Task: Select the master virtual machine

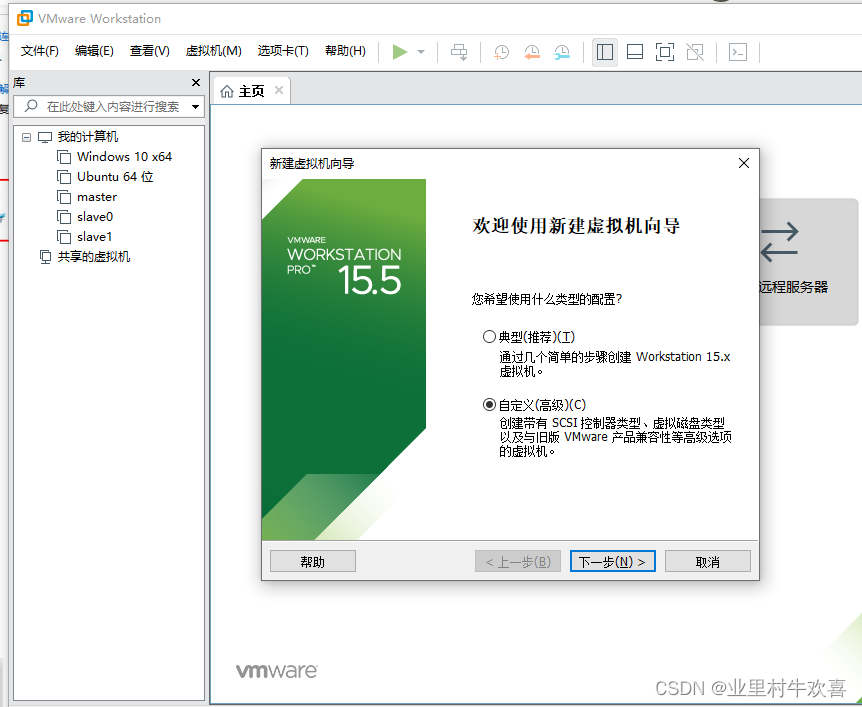Action: coord(97,197)
